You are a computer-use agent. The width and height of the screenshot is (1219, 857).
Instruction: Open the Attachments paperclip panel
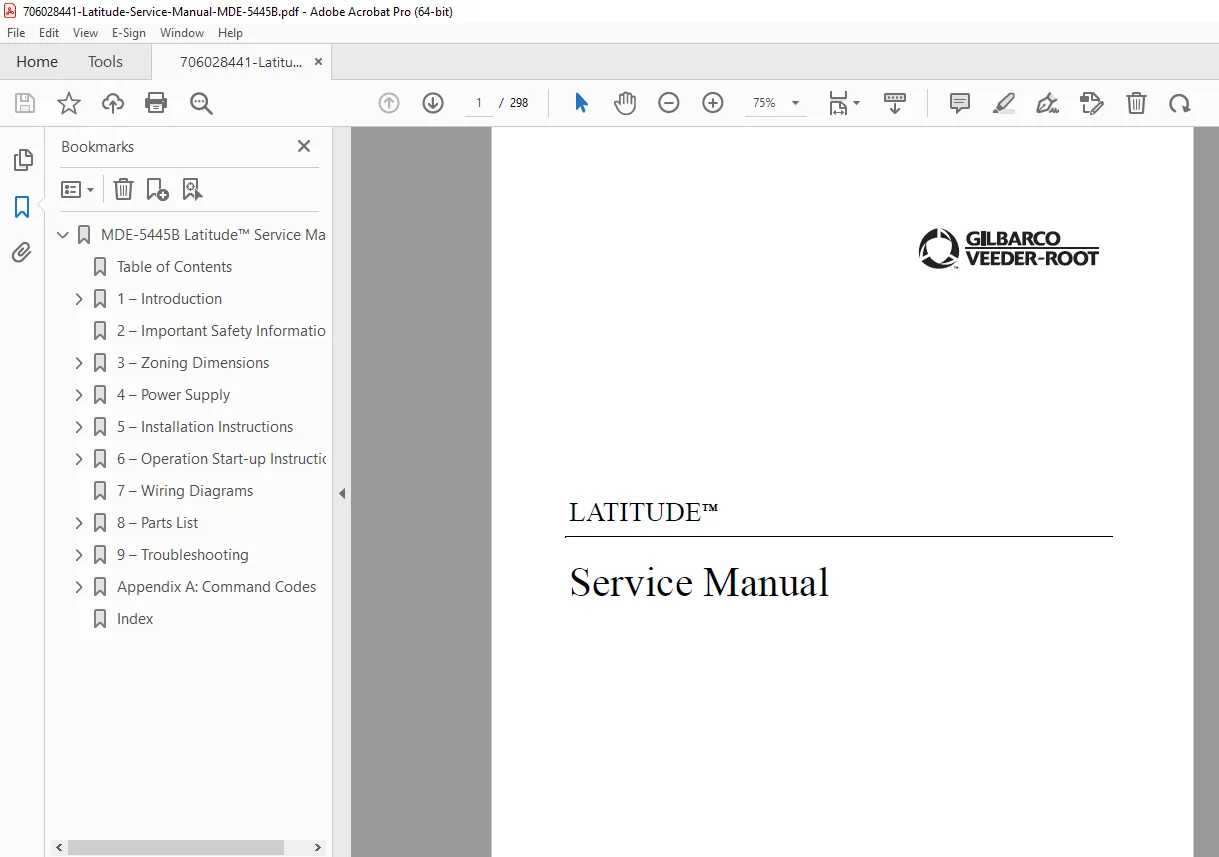[x=22, y=253]
